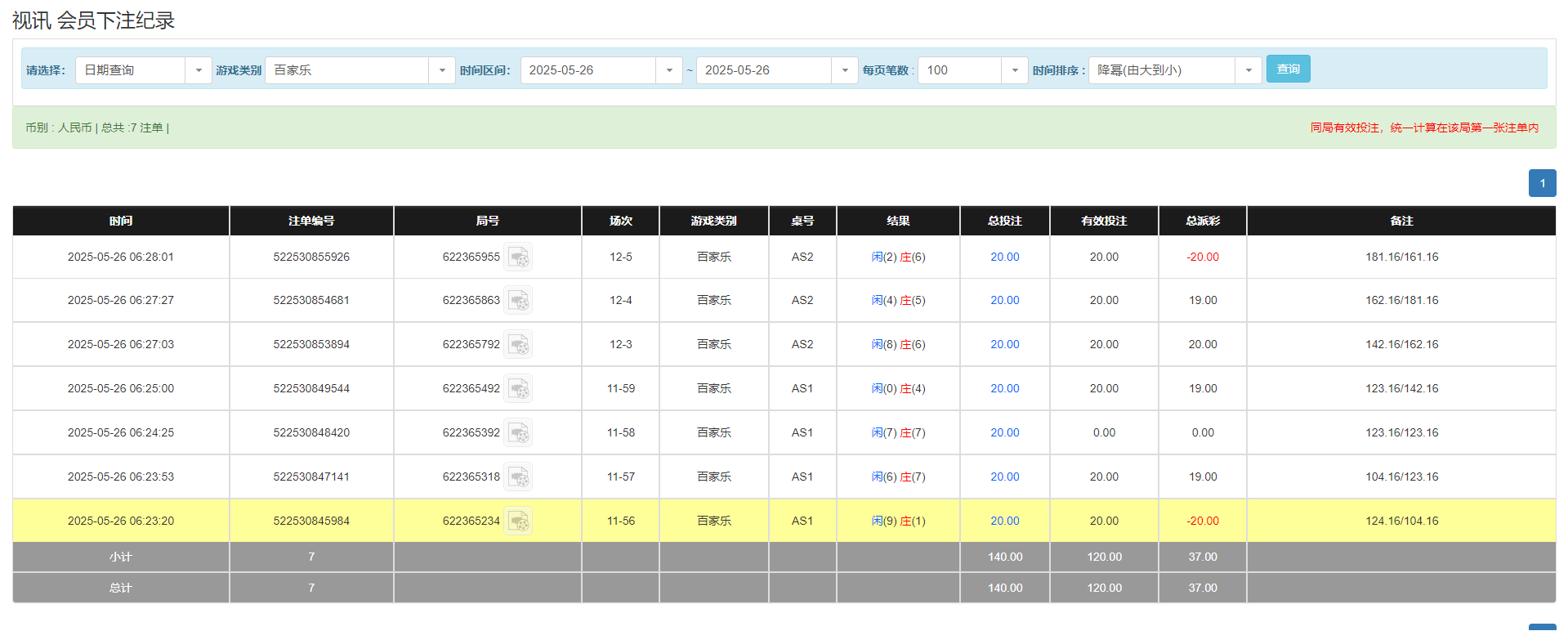The height and width of the screenshot is (631, 1568).
Task: Click replay icon beside round 622365792
Action: point(518,345)
